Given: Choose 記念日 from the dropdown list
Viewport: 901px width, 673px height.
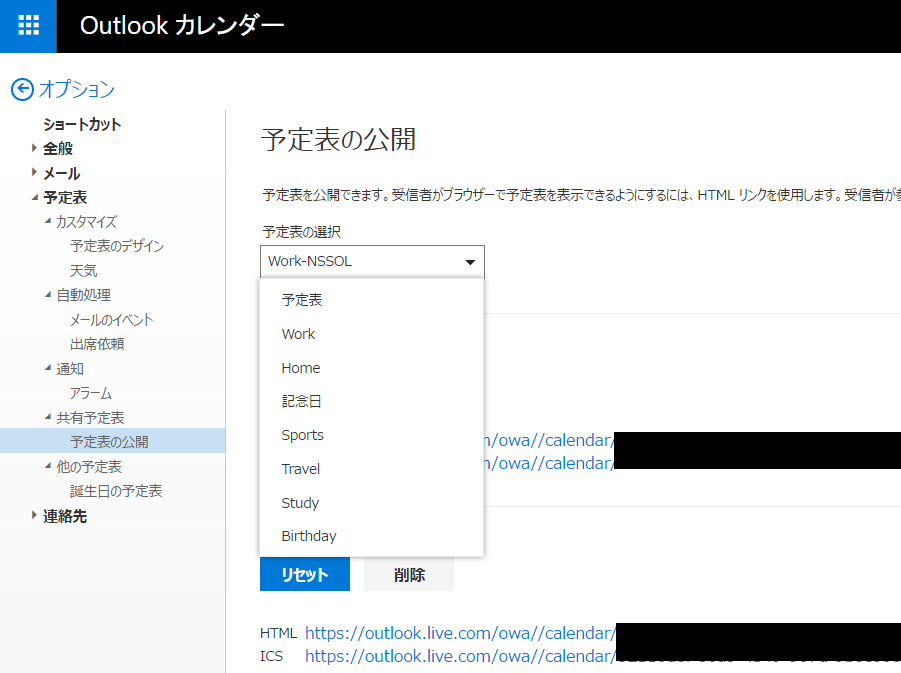Looking at the screenshot, I should point(371,401).
